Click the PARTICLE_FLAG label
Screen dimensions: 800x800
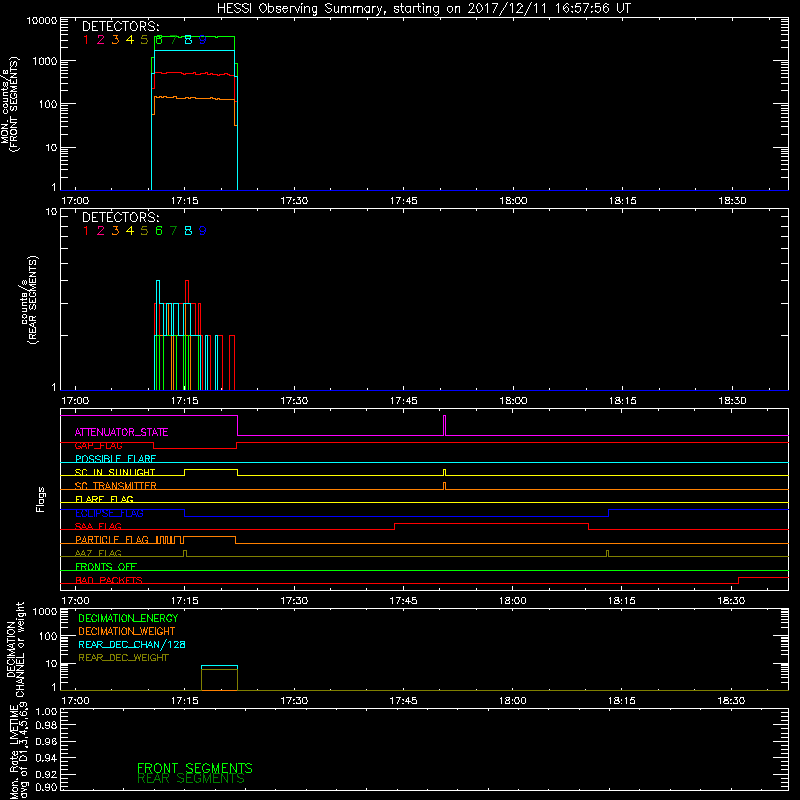[112, 540]
